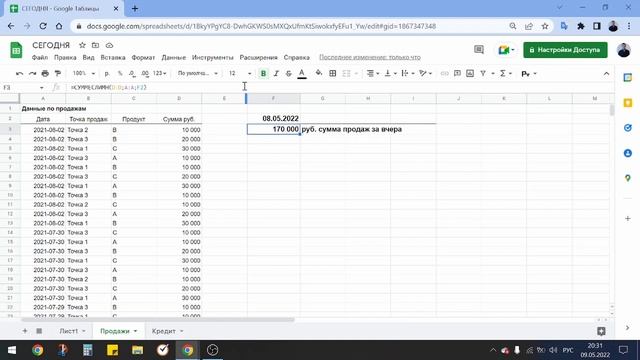The height and width of the screenshot is (360, 640).
Task: Open the horizontal align dropdown
Action: 373,73
